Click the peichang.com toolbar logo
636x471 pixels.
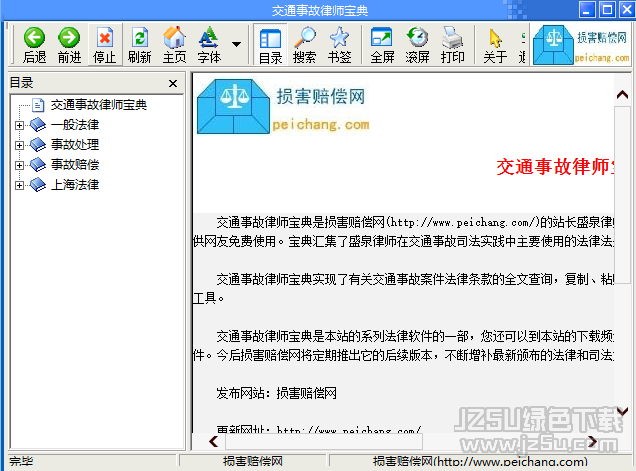click(581, 44)
